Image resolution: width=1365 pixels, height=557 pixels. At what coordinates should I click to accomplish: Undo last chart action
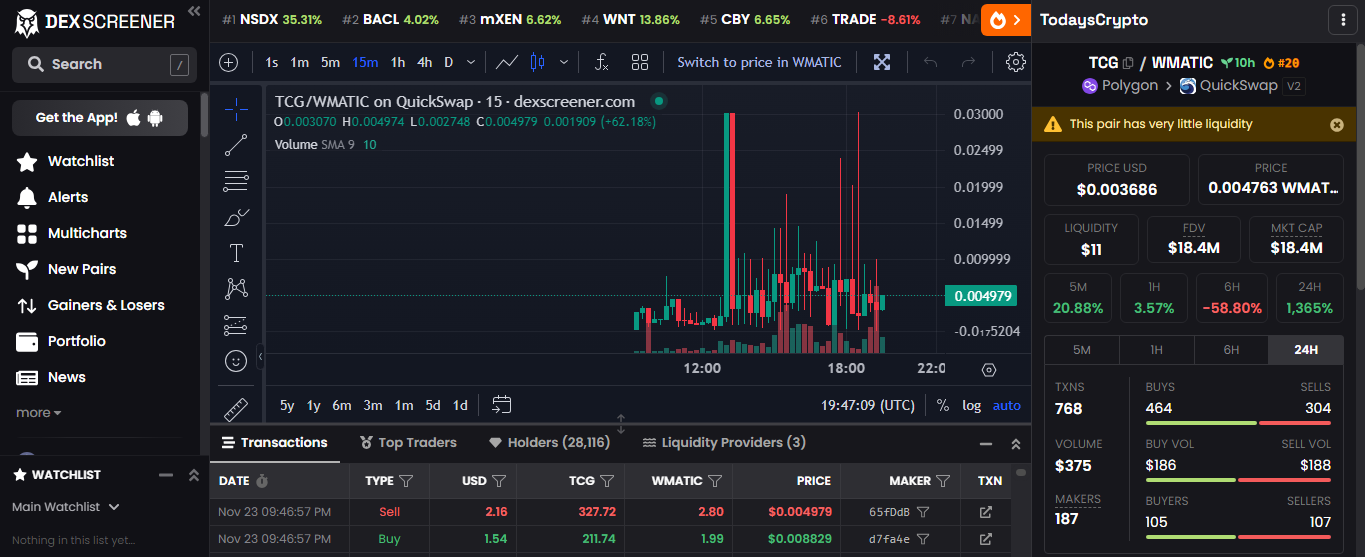931,62
